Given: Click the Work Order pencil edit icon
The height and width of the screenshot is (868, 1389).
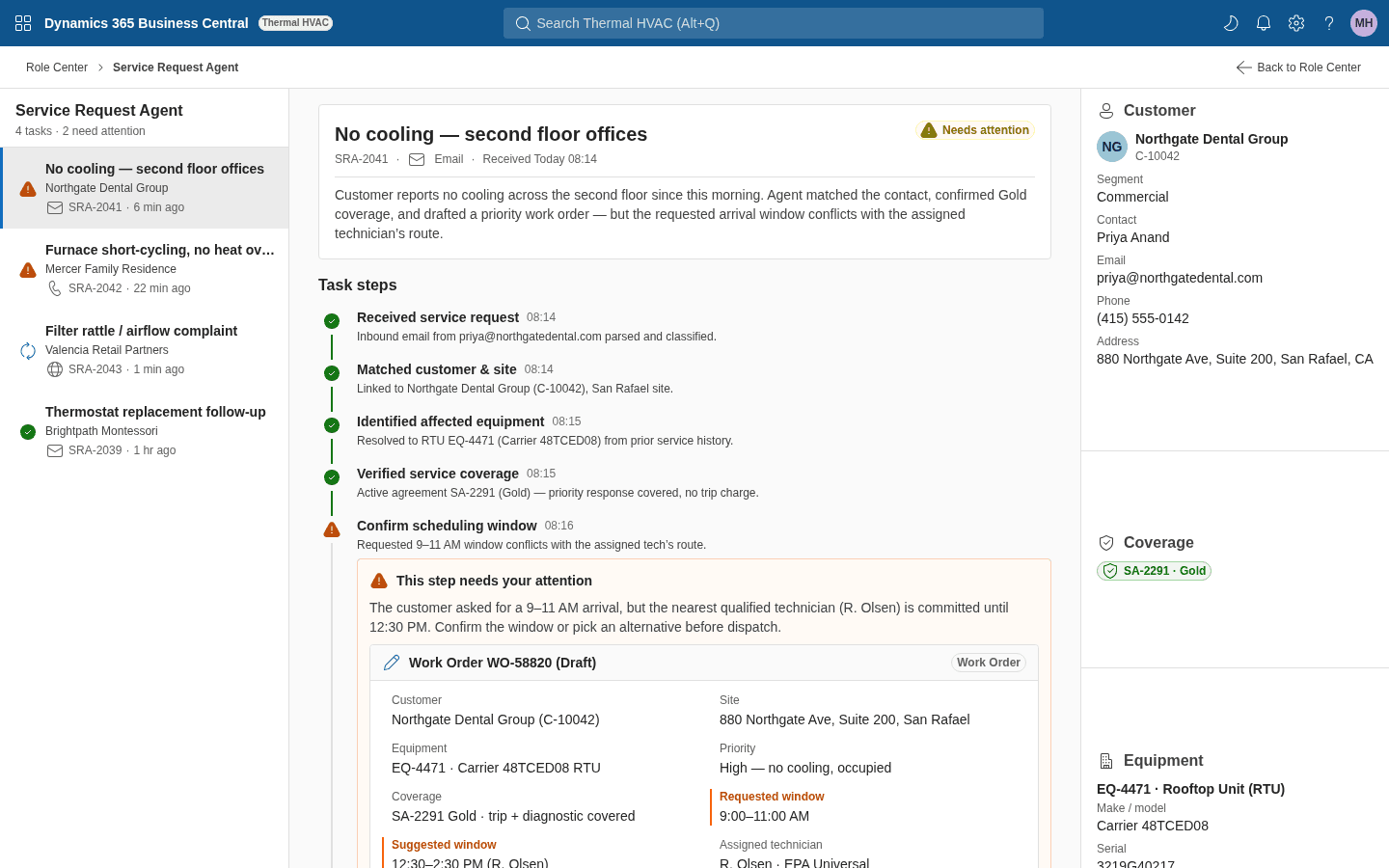Looking at the screenshot, I should coord(392,663).
